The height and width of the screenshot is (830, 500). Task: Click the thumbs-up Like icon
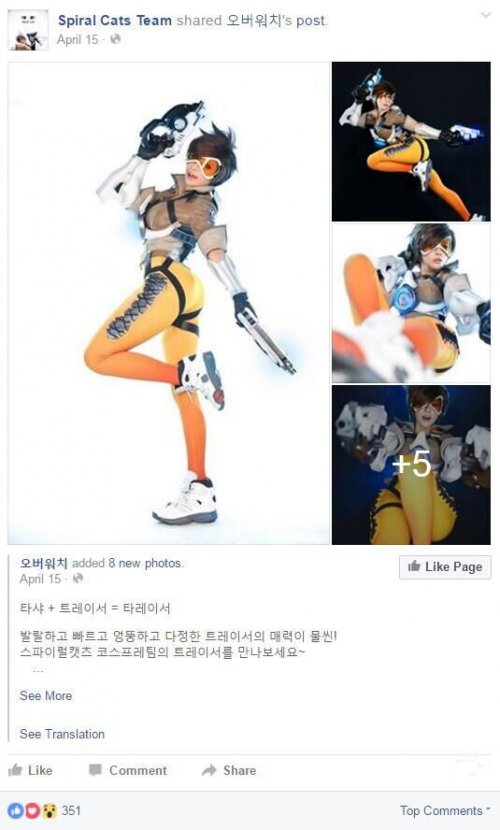click(16, 770)
